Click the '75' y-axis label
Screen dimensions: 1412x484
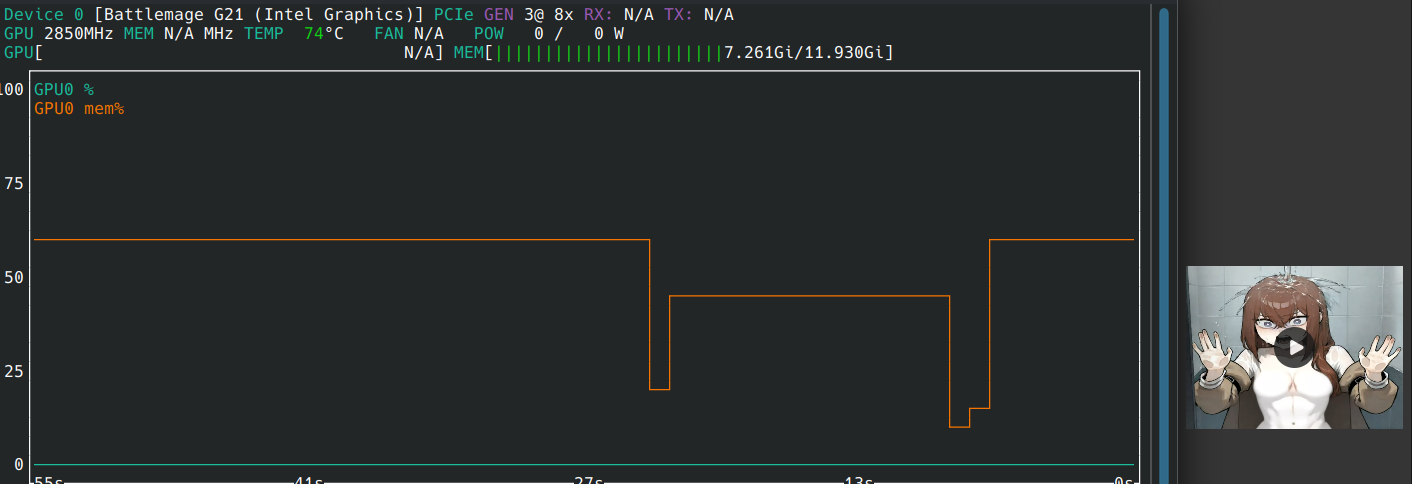pos(14,183)
